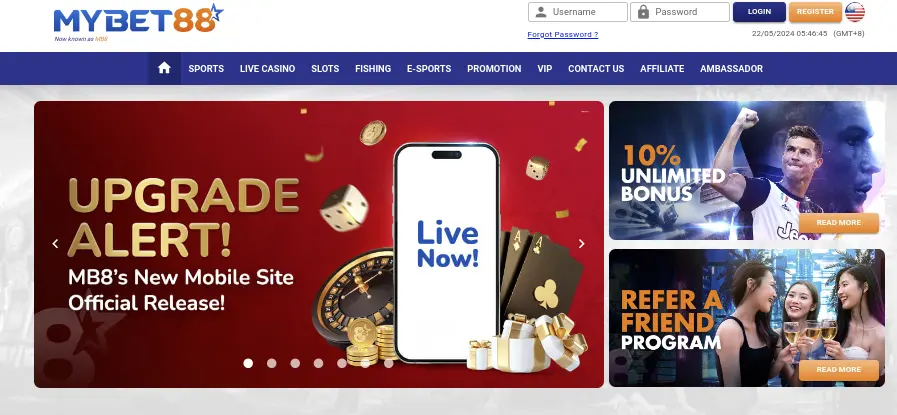Open the SPORTS menu

tap(206, 69)
